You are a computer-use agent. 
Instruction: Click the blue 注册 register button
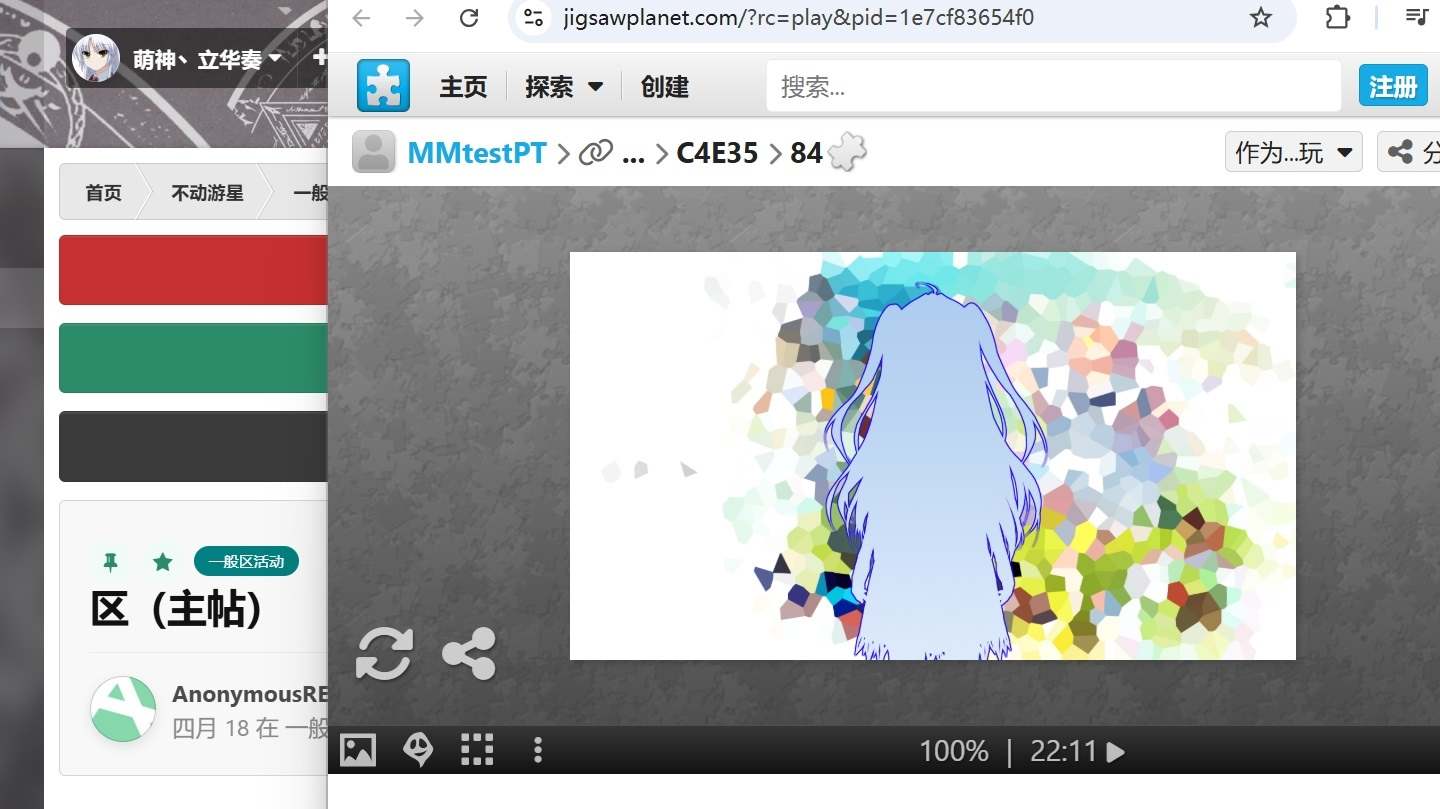point(1393,86)
